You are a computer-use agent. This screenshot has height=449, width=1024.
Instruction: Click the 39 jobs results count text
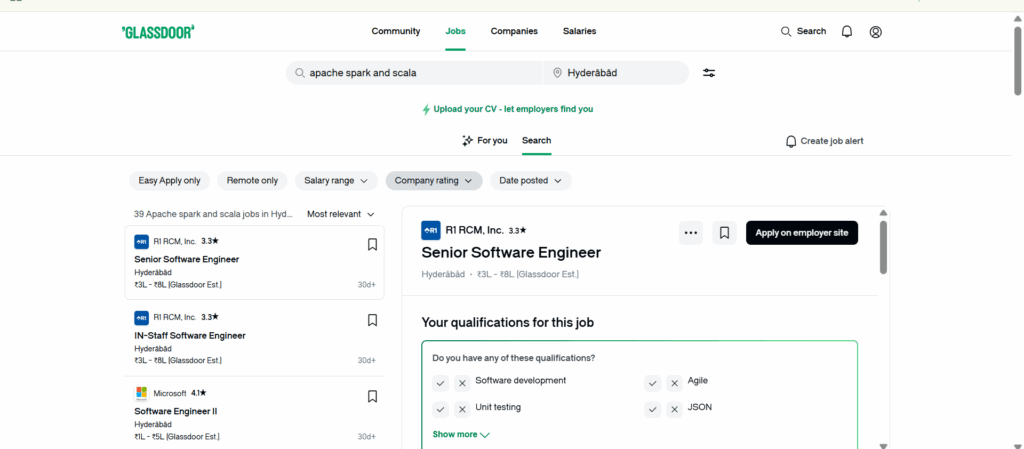pos(214,214)
